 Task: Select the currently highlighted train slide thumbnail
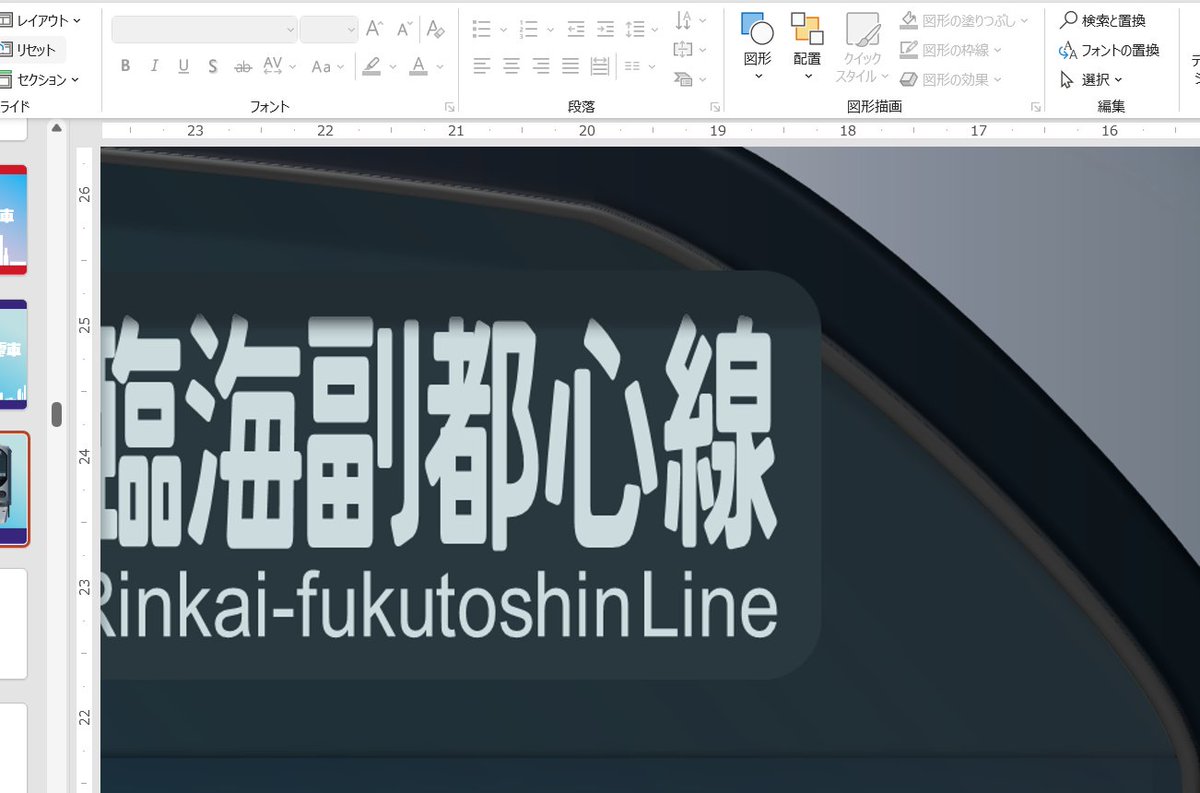tap(14, 489)
